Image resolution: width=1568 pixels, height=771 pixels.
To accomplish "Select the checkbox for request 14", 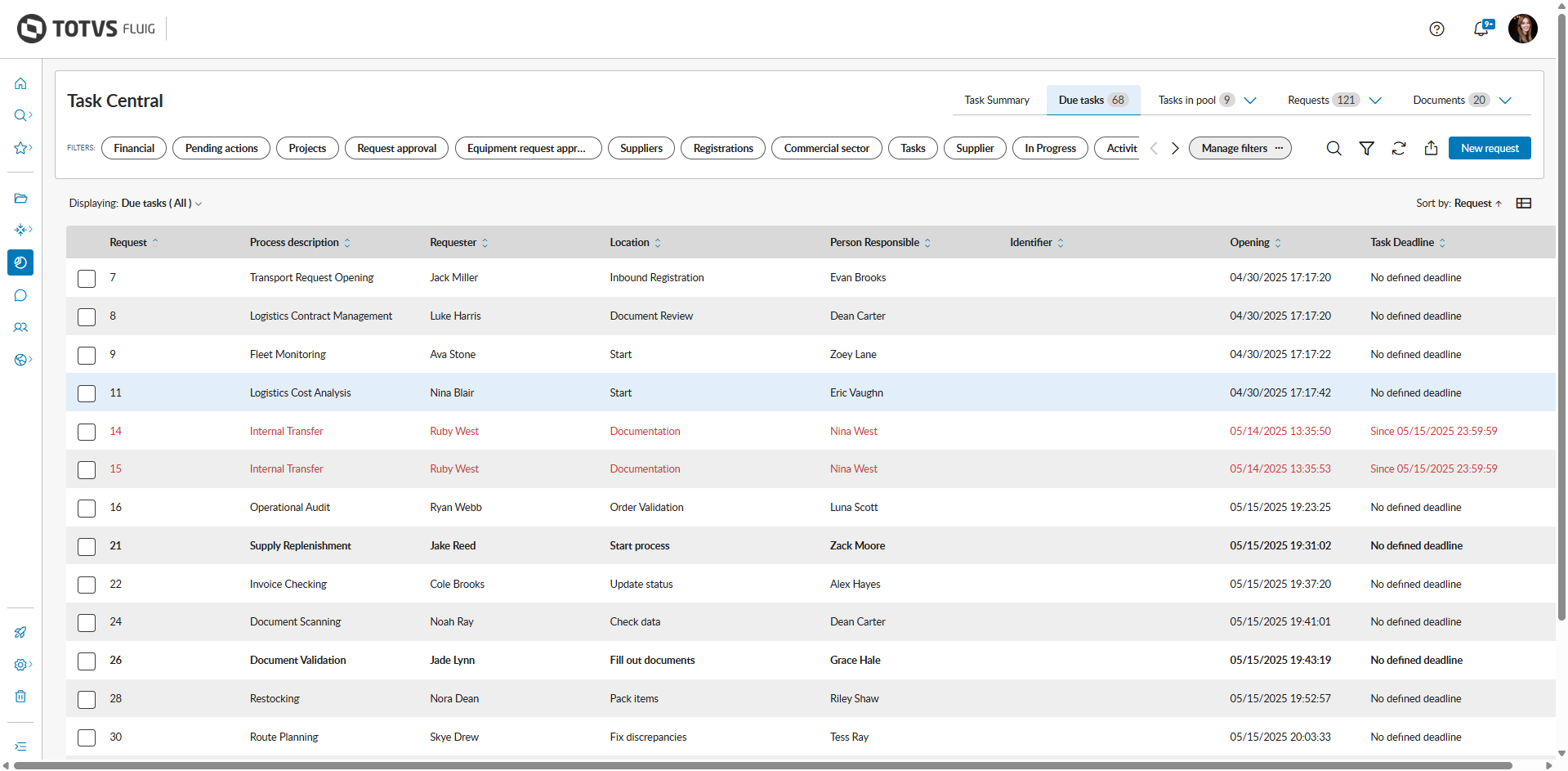I will (87, 432).
